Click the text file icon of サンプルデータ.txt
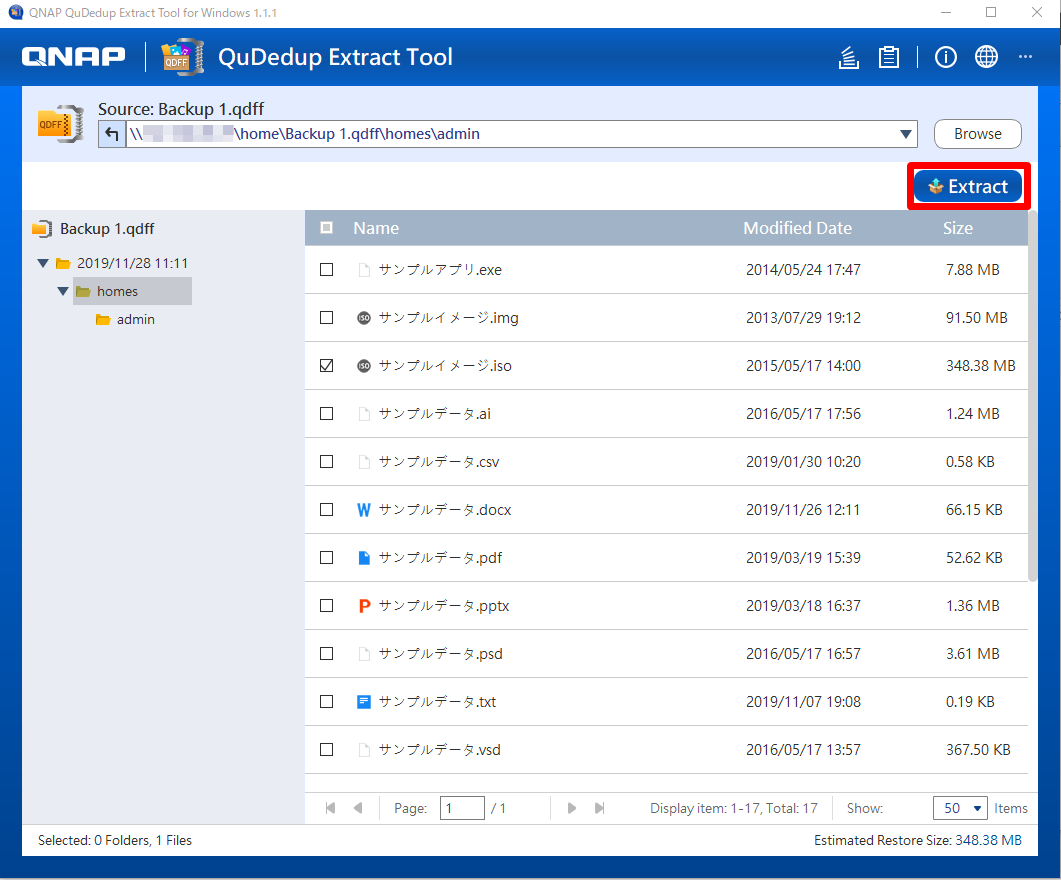 [x=364, y=702]
